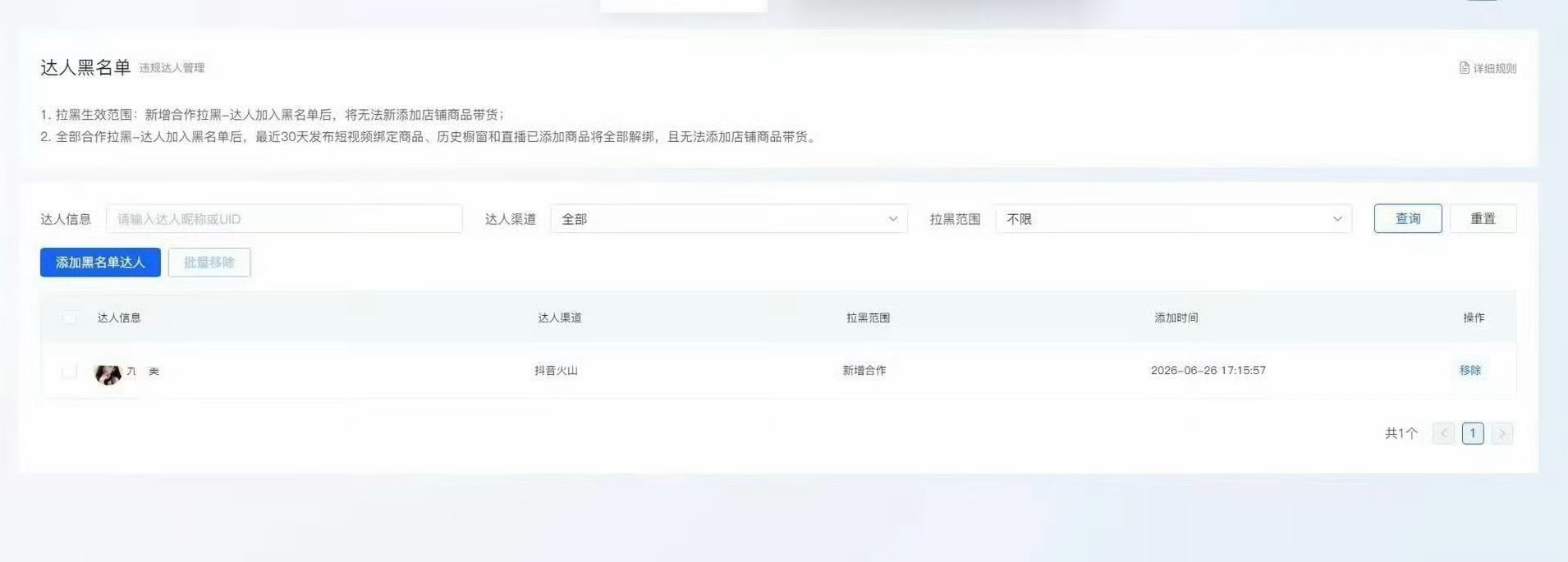Open the 拉黑范围 dropdown showing 不限
The image size is (1568, 562).
coord(1173,219)
